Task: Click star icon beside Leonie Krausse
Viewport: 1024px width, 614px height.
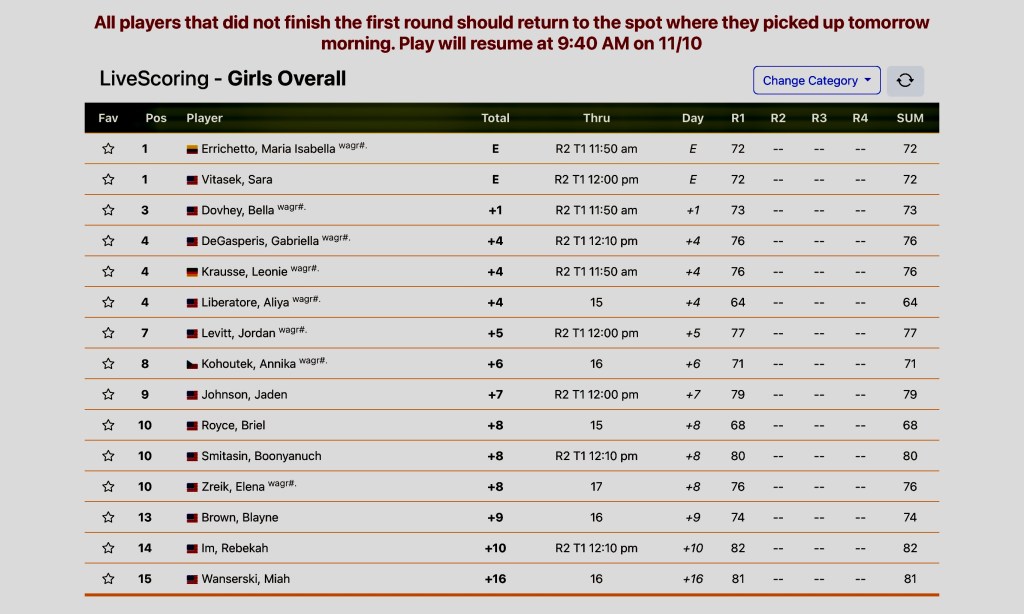Action: tap(108, 272)
